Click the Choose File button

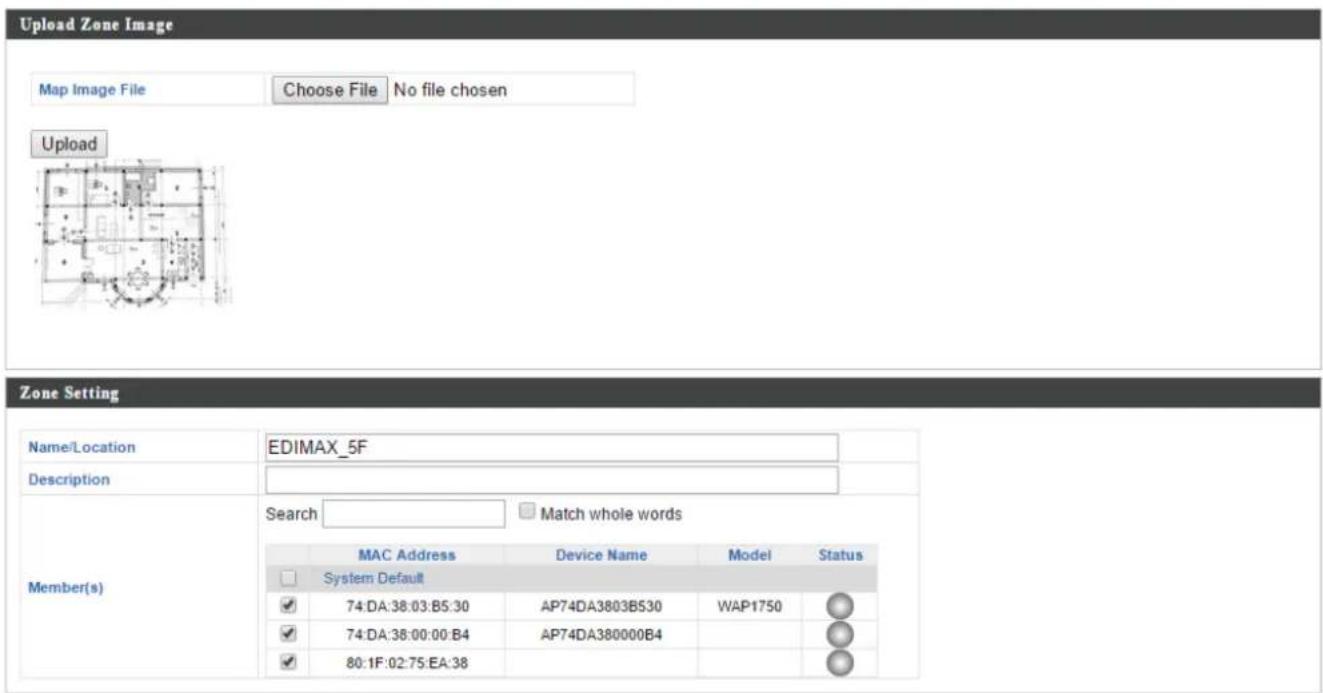pyautogui.click(x=329, y=90)
